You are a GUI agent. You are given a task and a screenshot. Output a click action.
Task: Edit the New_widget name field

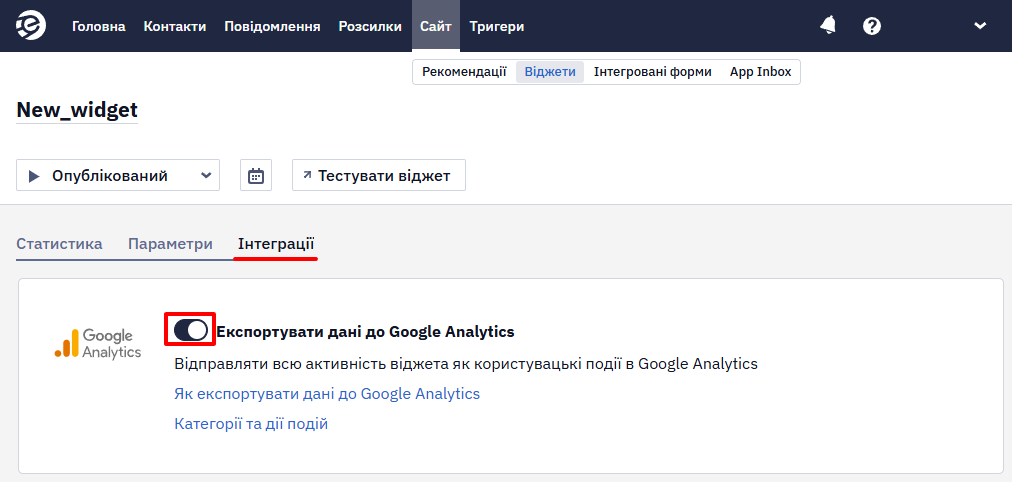(x=77, y=110)
